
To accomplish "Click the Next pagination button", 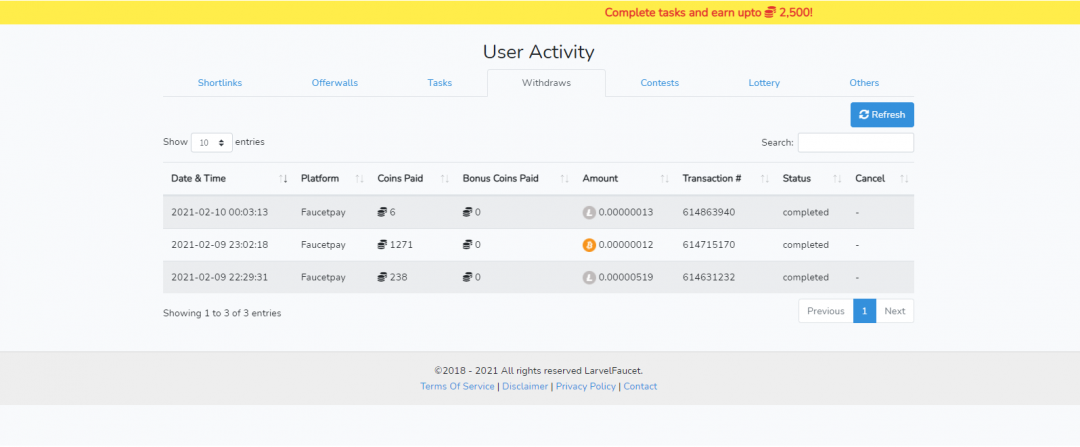I will (x=894, y=311).
